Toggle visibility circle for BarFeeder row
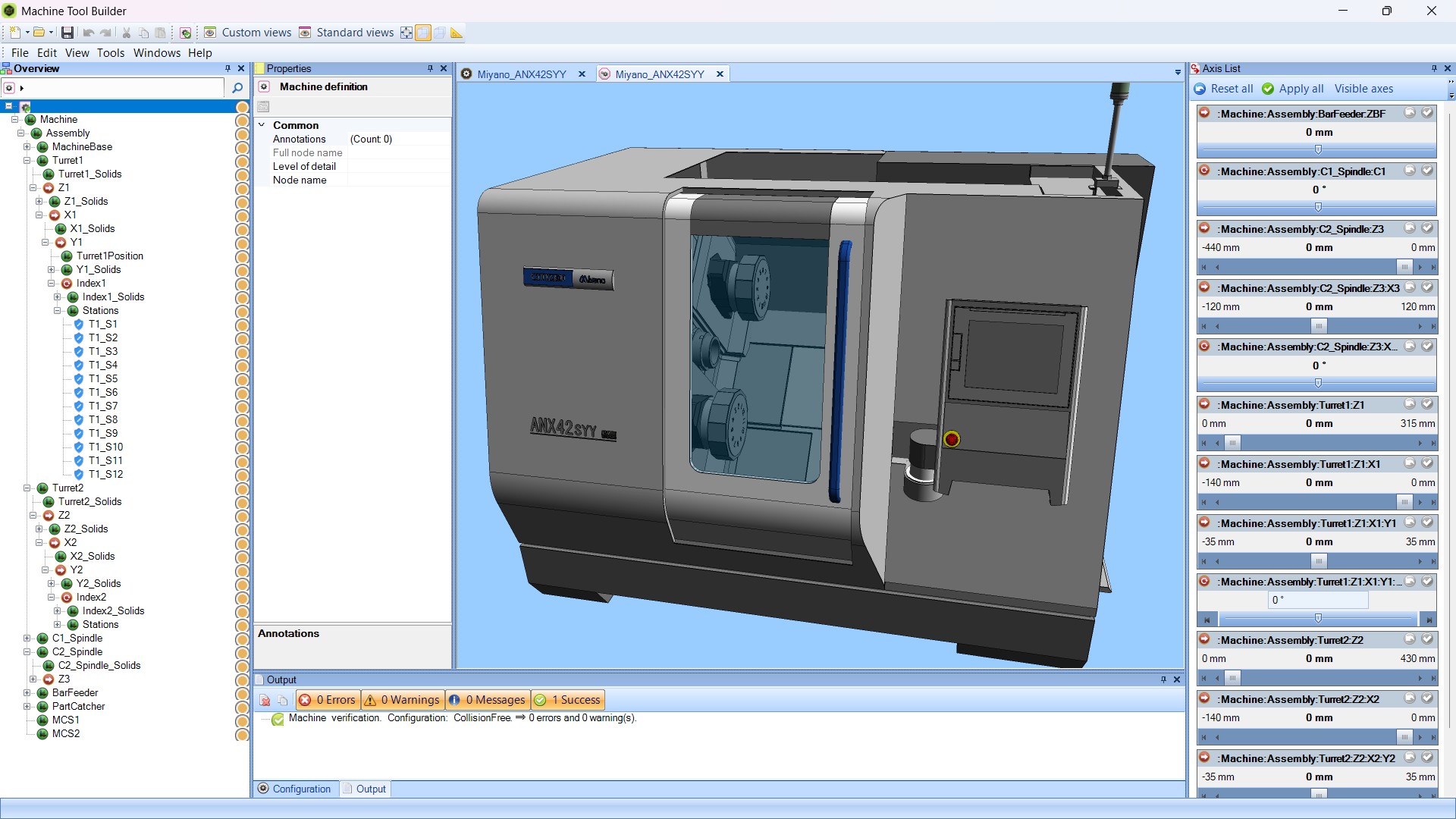 coord(242,693)
